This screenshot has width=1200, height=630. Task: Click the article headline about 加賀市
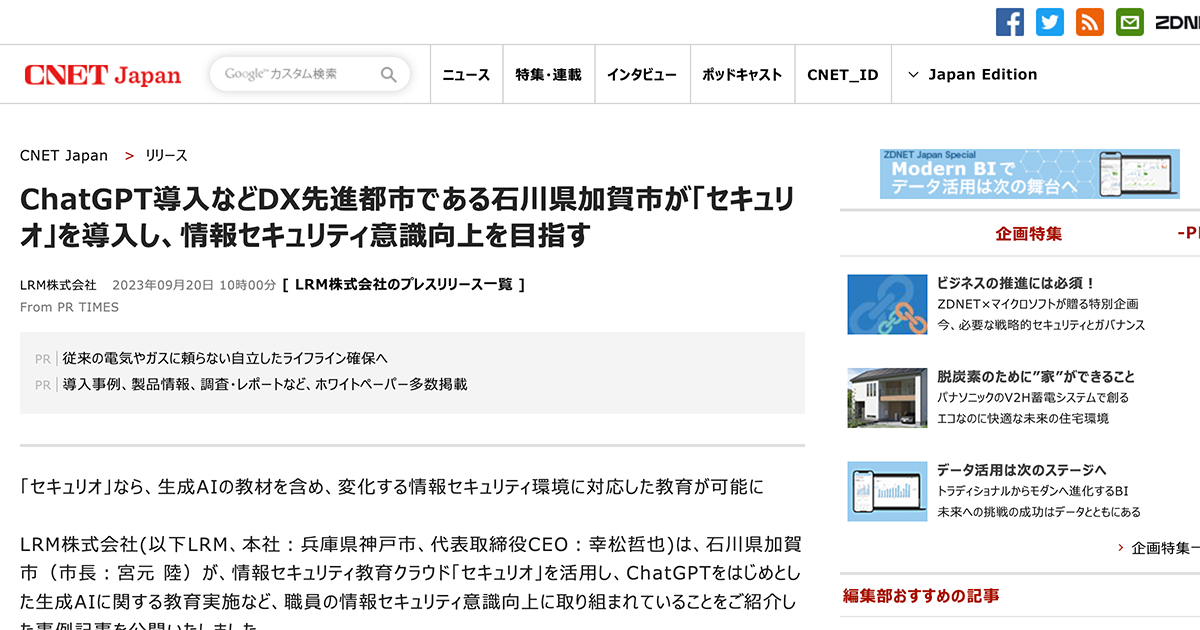tap(406, 216)
